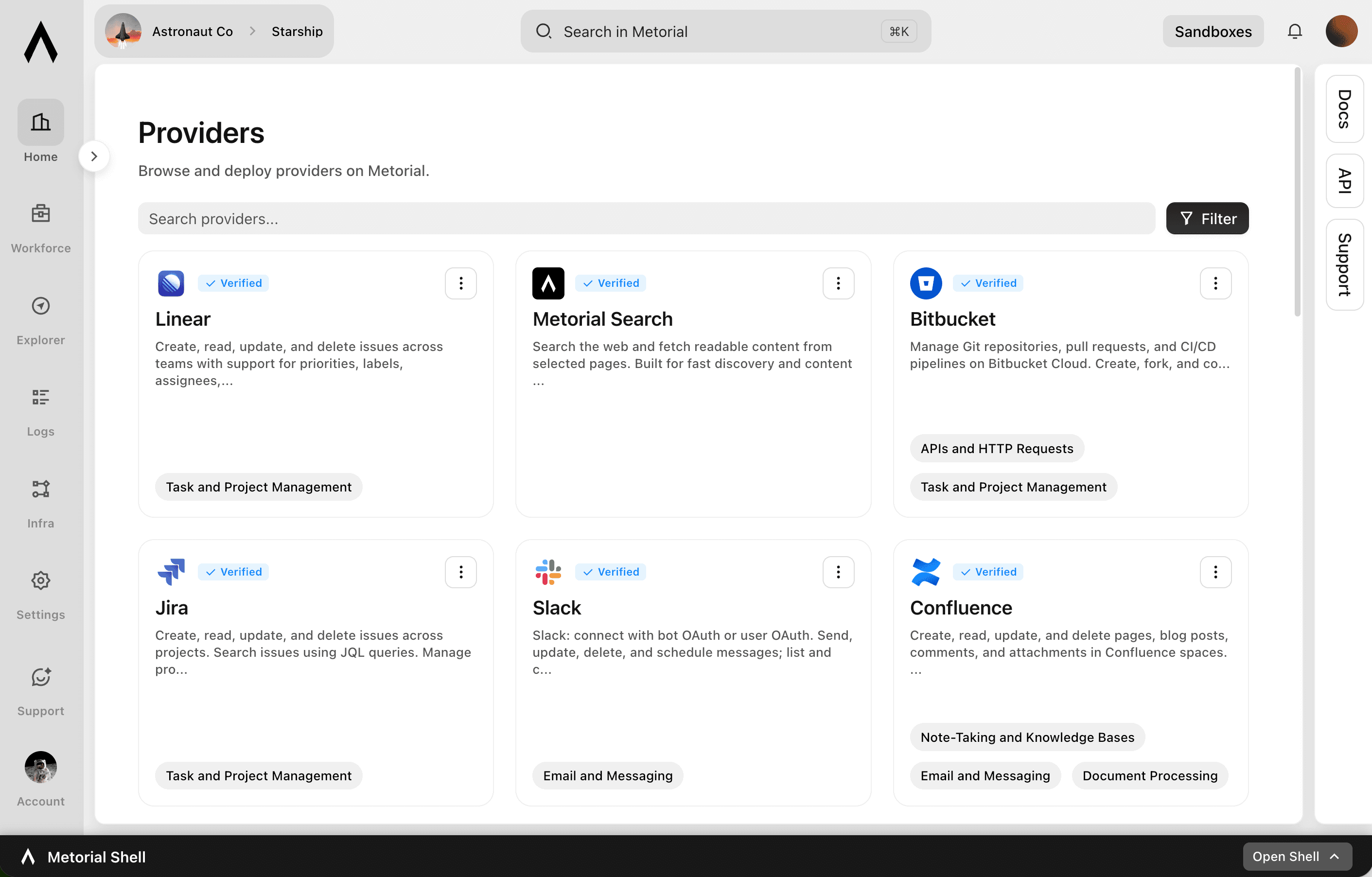Open the Jira card options menu
The height and width of the screenshot is (877, 1372).
click(460, 572)
